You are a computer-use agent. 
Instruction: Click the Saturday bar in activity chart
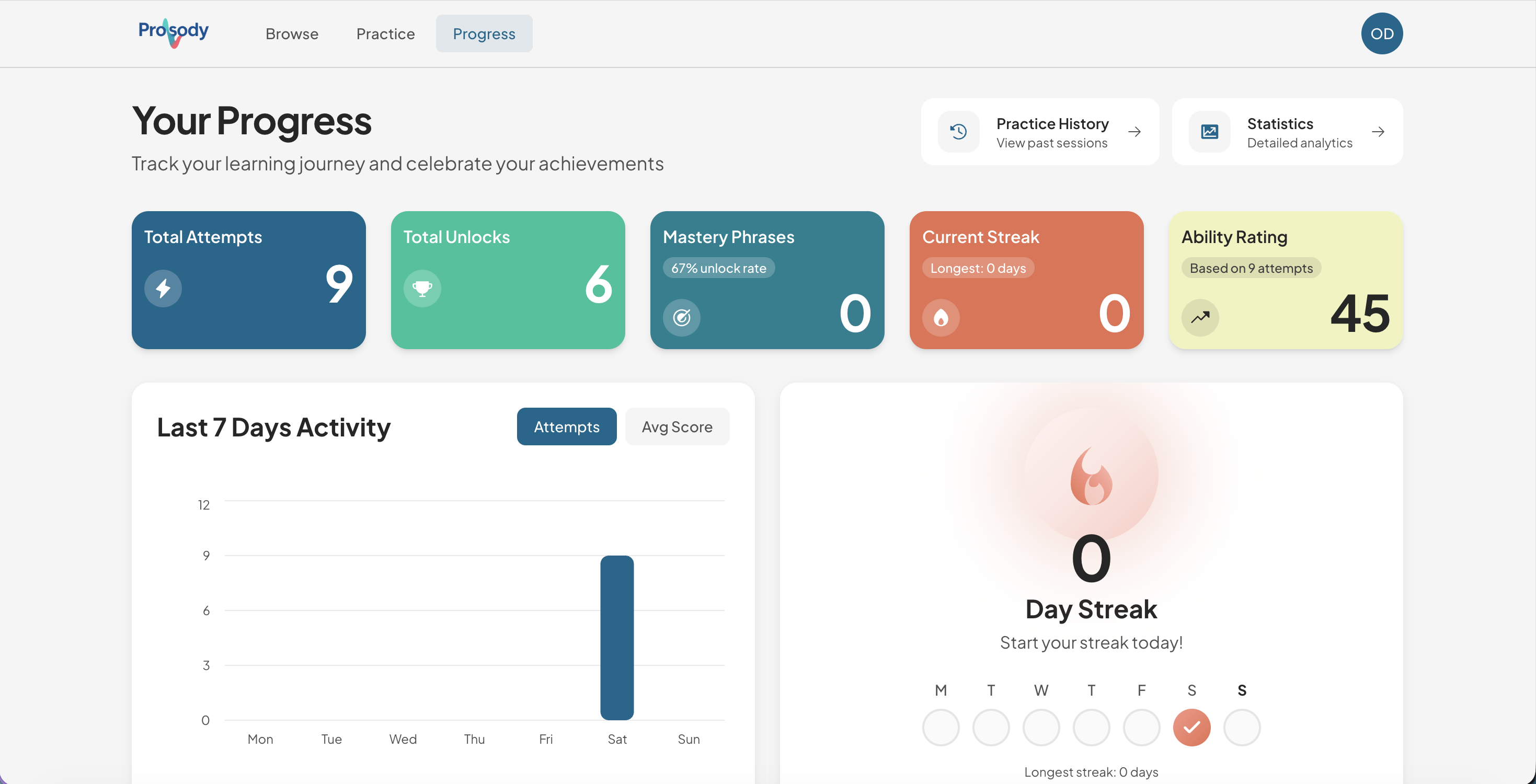(616, 637)
